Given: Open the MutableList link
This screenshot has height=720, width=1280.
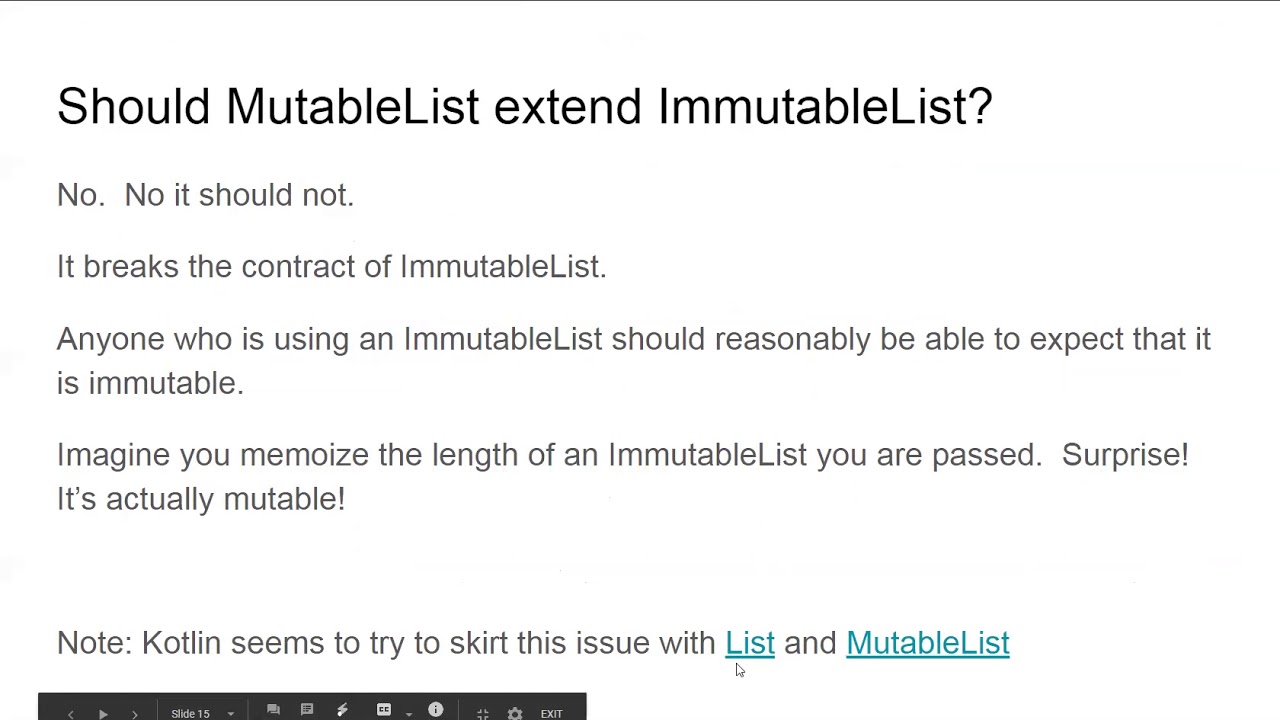Looking at the screenshot, I should point(927,643).
